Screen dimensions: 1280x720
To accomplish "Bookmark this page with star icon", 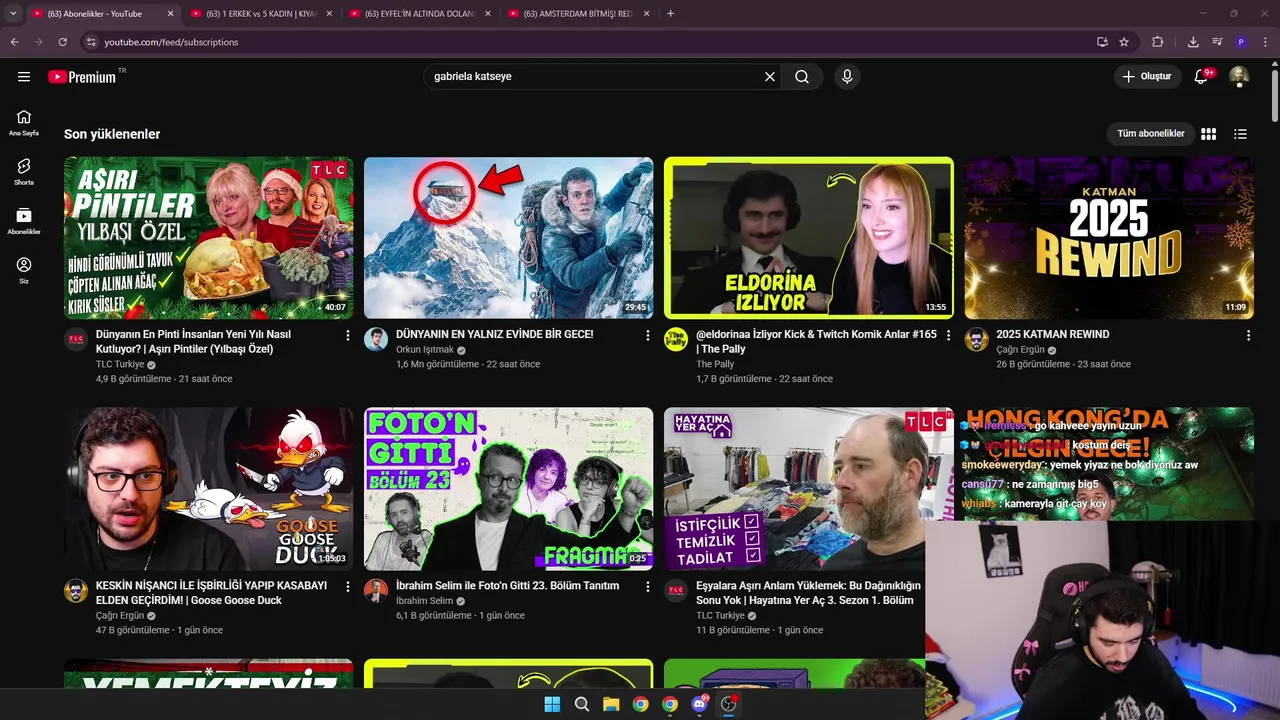I will (1124, 42).
